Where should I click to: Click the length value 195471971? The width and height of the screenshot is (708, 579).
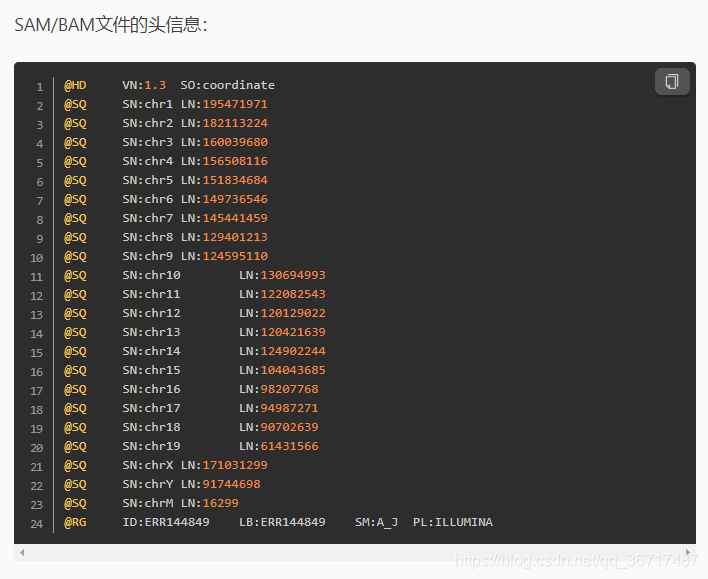tap(235, 104)
